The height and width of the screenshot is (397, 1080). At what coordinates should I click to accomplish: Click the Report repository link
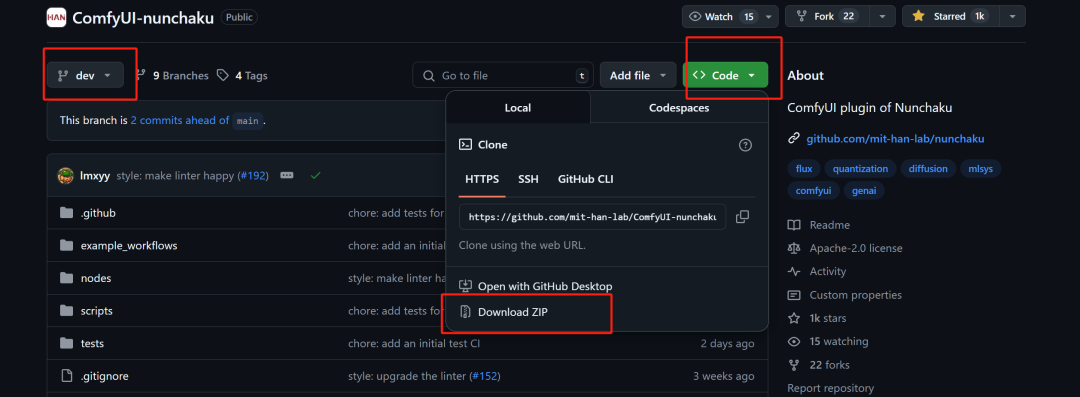(x=831, y=388)
